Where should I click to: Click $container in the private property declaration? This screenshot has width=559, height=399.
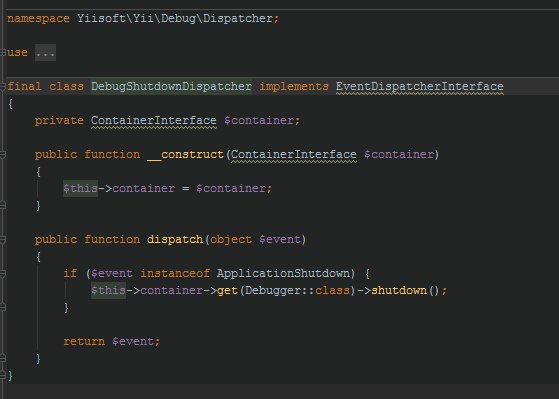click(259, 121)
